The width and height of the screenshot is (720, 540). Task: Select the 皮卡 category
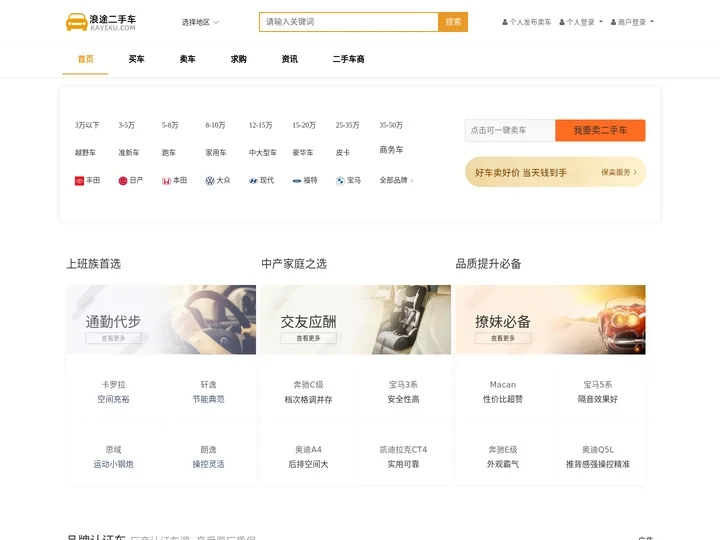click(x=343, y=152)
